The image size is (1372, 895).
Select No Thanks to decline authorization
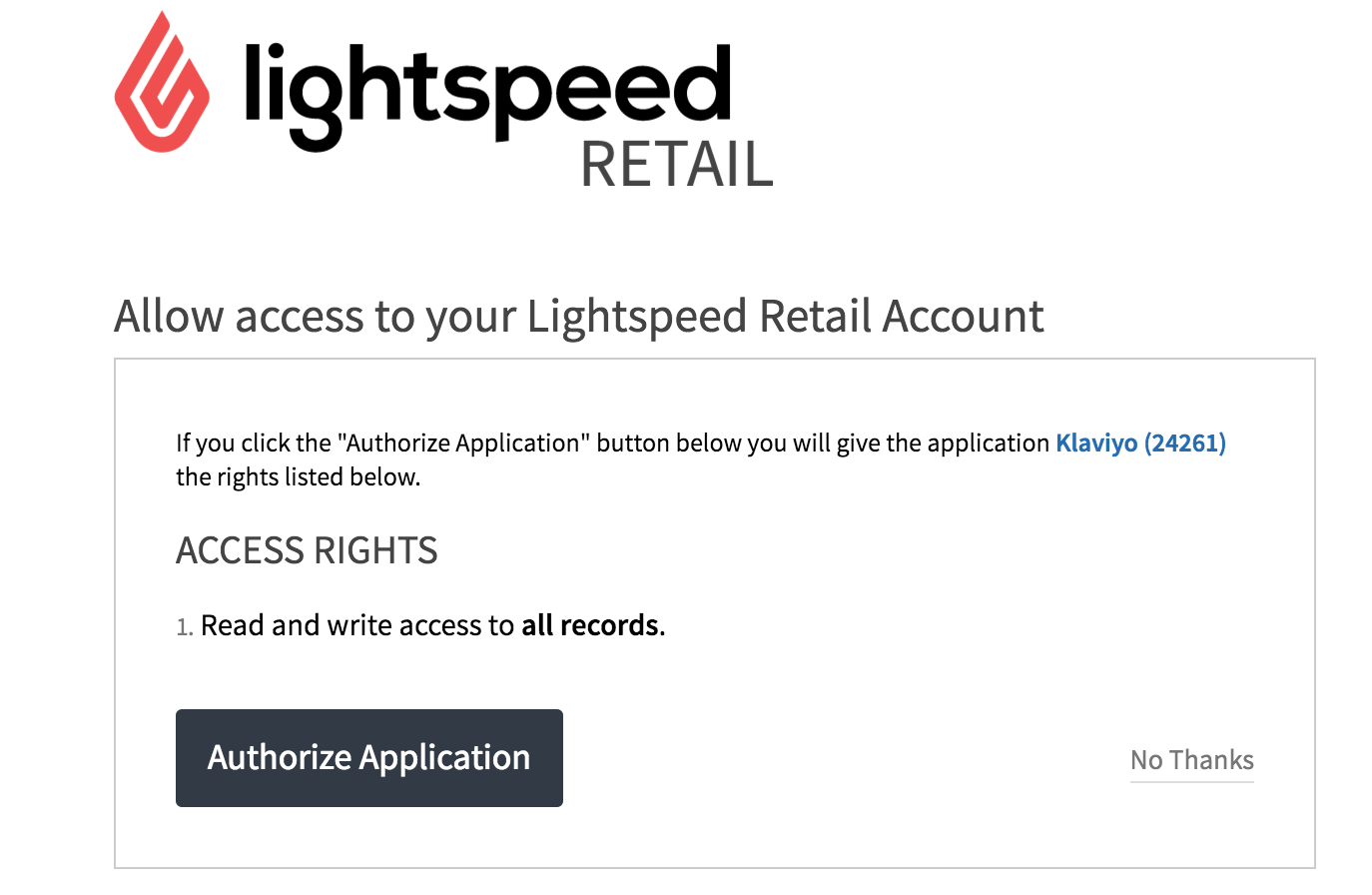pyautogui.click(x=1190, y=759)
